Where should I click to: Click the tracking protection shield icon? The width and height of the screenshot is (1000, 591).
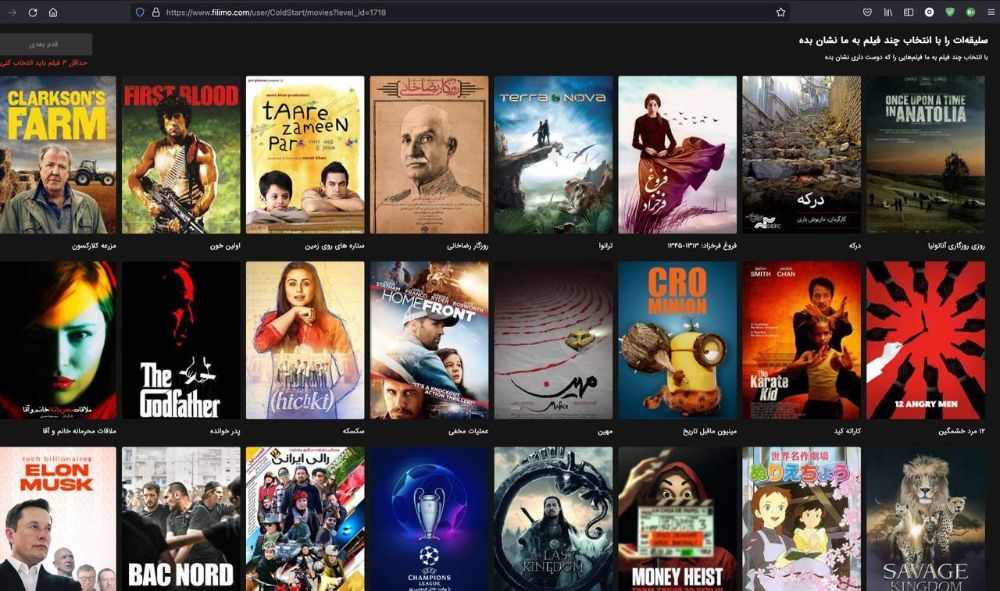point(140,12)
